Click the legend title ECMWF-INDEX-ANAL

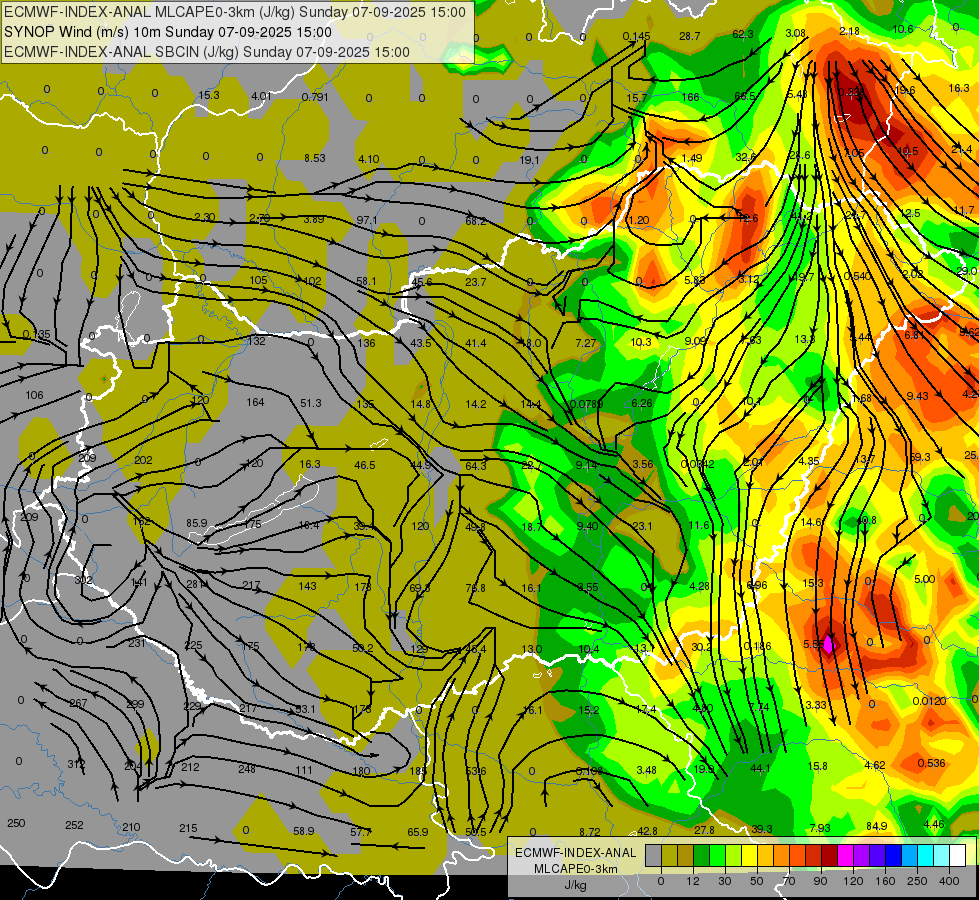576,853
